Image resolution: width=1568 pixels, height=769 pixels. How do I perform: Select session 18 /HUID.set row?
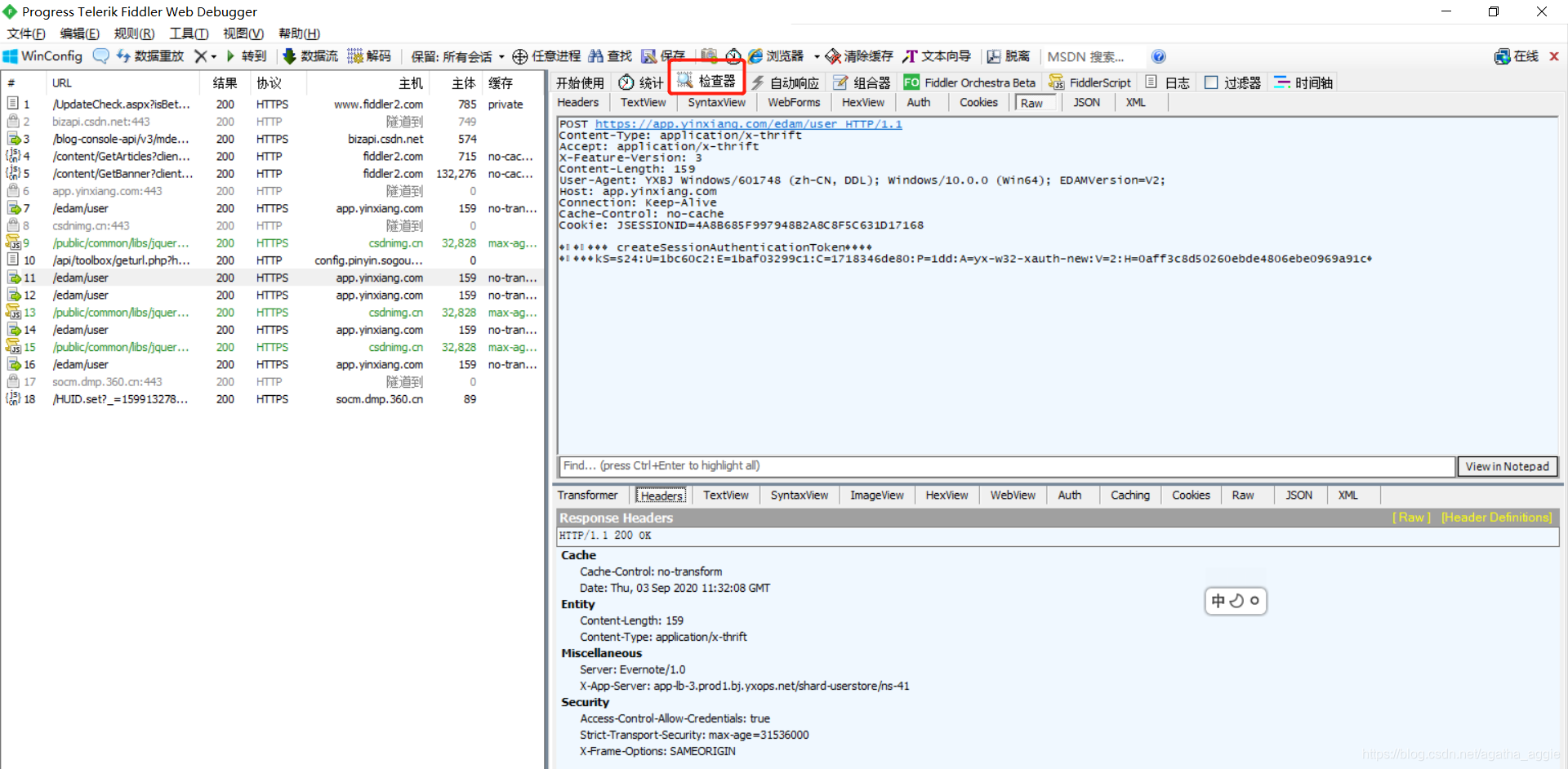point(272,399)
